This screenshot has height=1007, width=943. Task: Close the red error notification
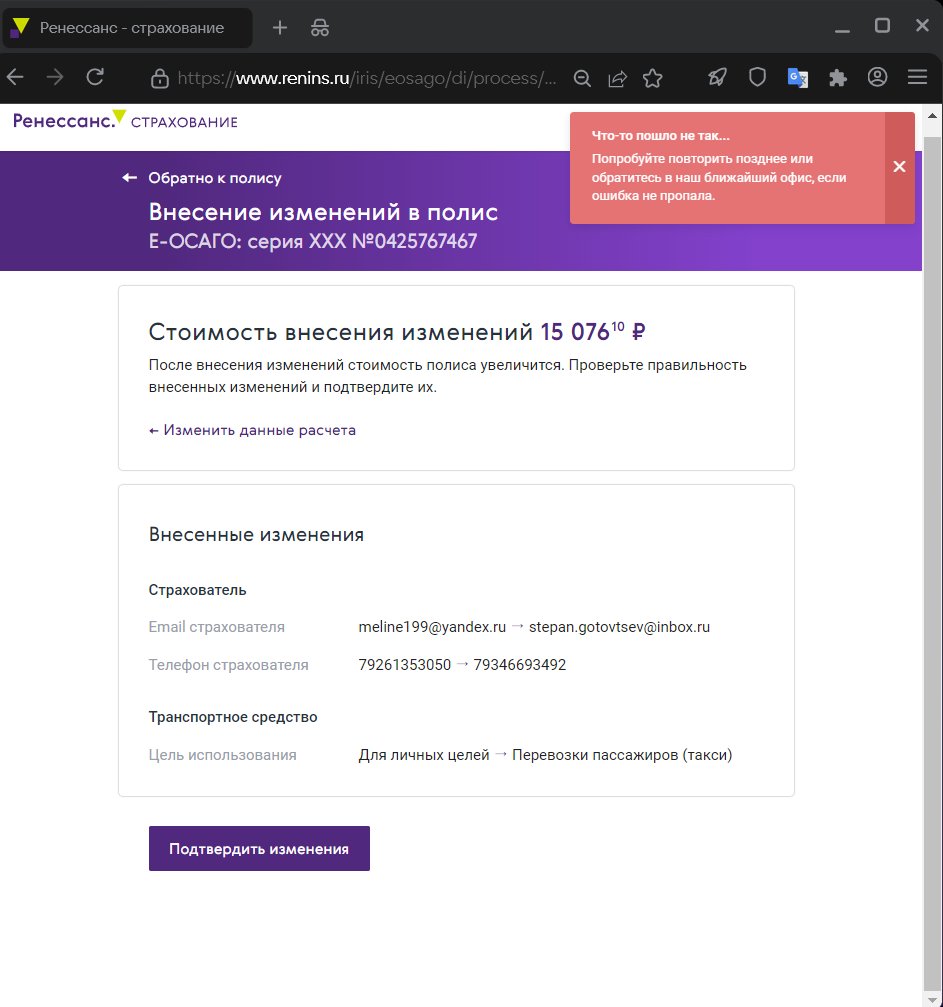point(899,167)
